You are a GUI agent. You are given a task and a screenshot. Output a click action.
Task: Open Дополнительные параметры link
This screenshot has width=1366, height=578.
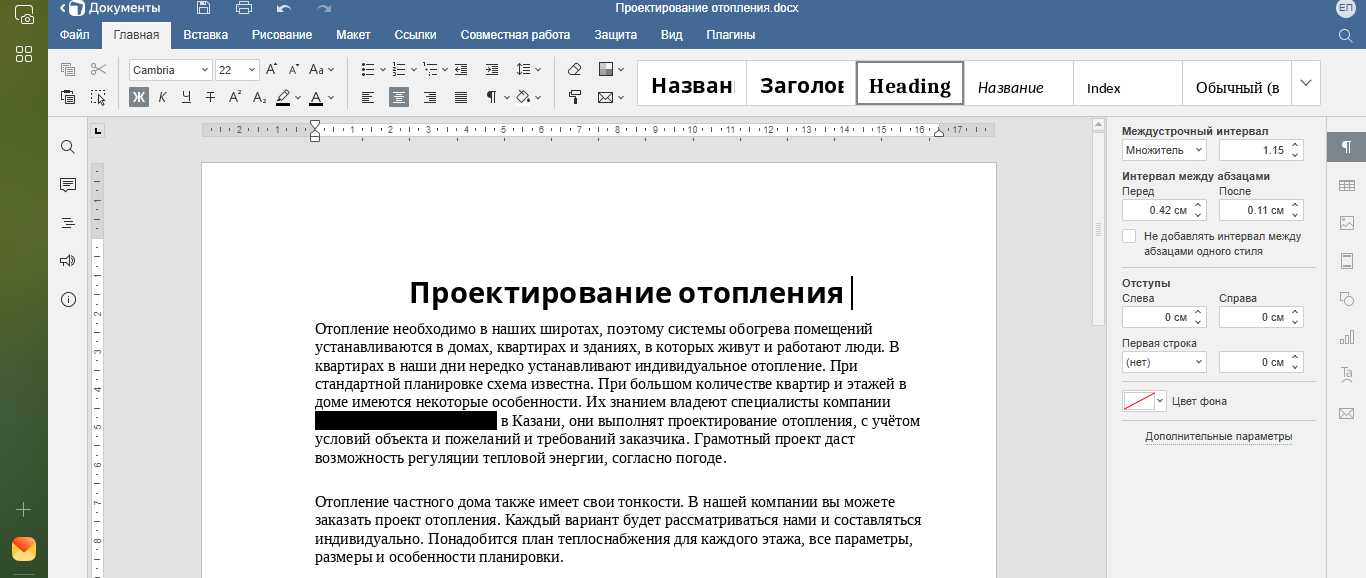[x=1218, y=436]
